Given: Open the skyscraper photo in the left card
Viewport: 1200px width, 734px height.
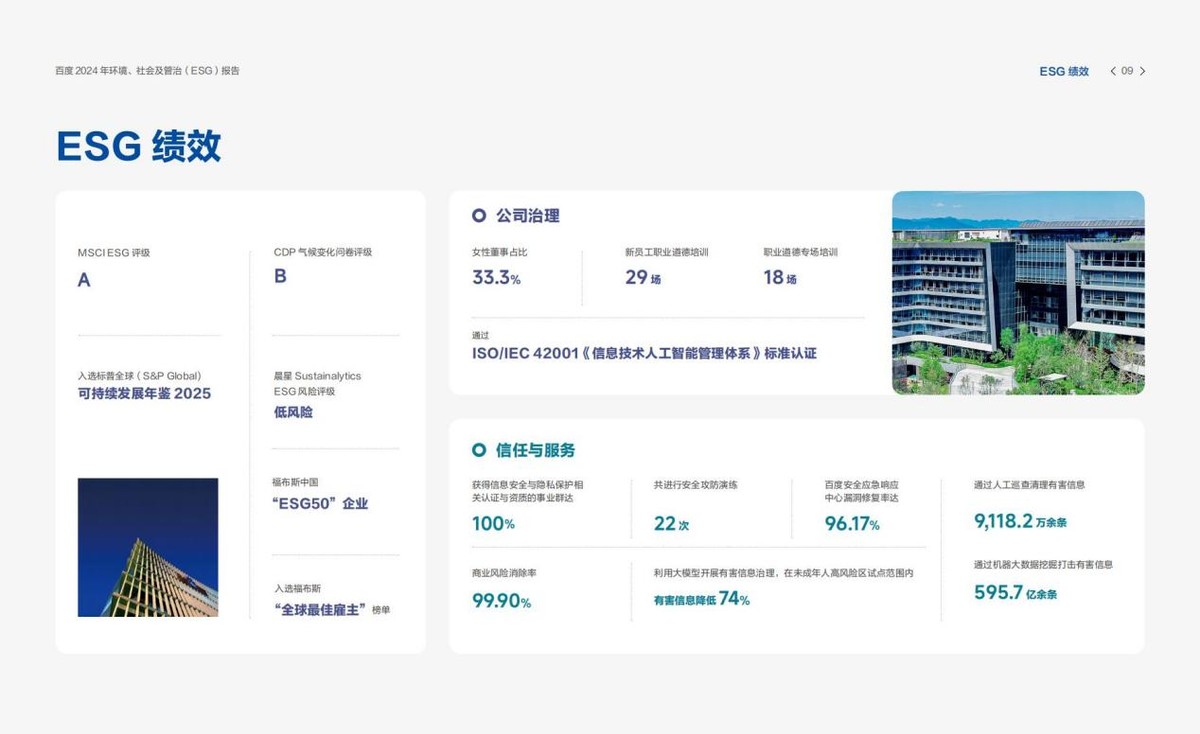Looking at the screenshot, I should coord(148,547).
